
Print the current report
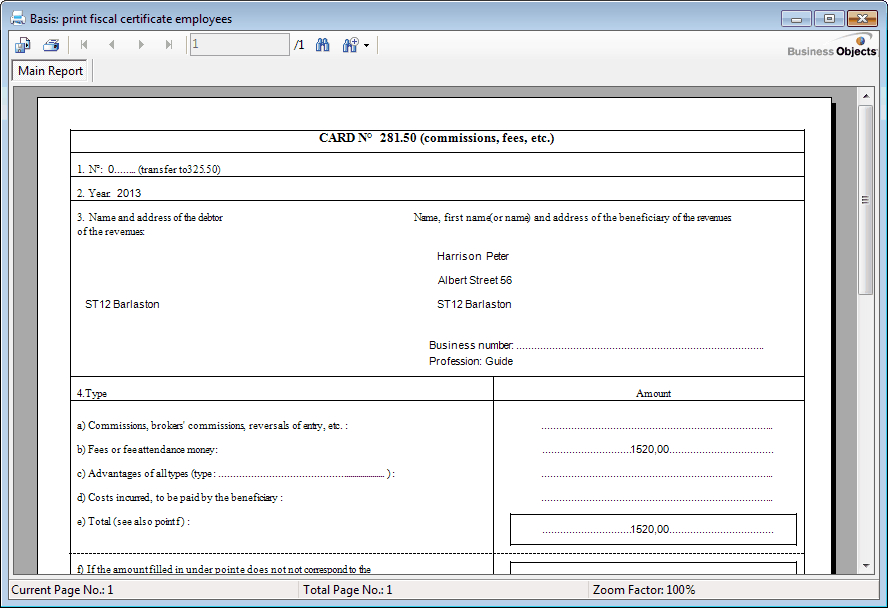tap(50, 44)
